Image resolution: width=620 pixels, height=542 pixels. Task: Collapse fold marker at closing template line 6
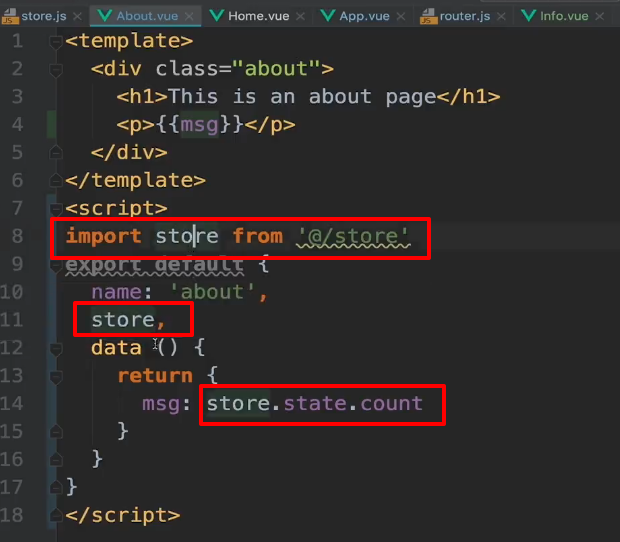click(x=56, y=181)
